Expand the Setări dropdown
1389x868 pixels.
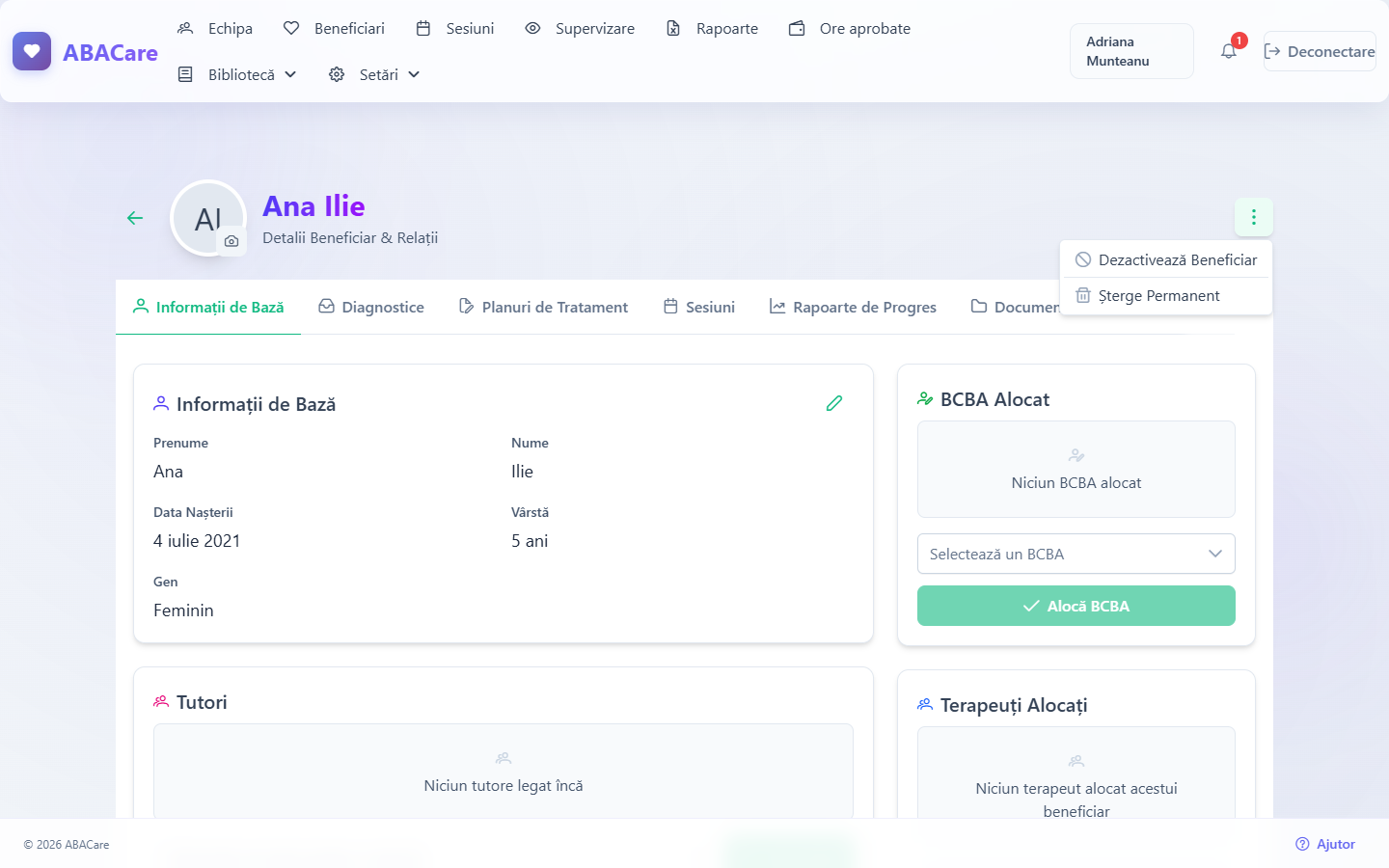pyautogui.click(x=374, y=74)
